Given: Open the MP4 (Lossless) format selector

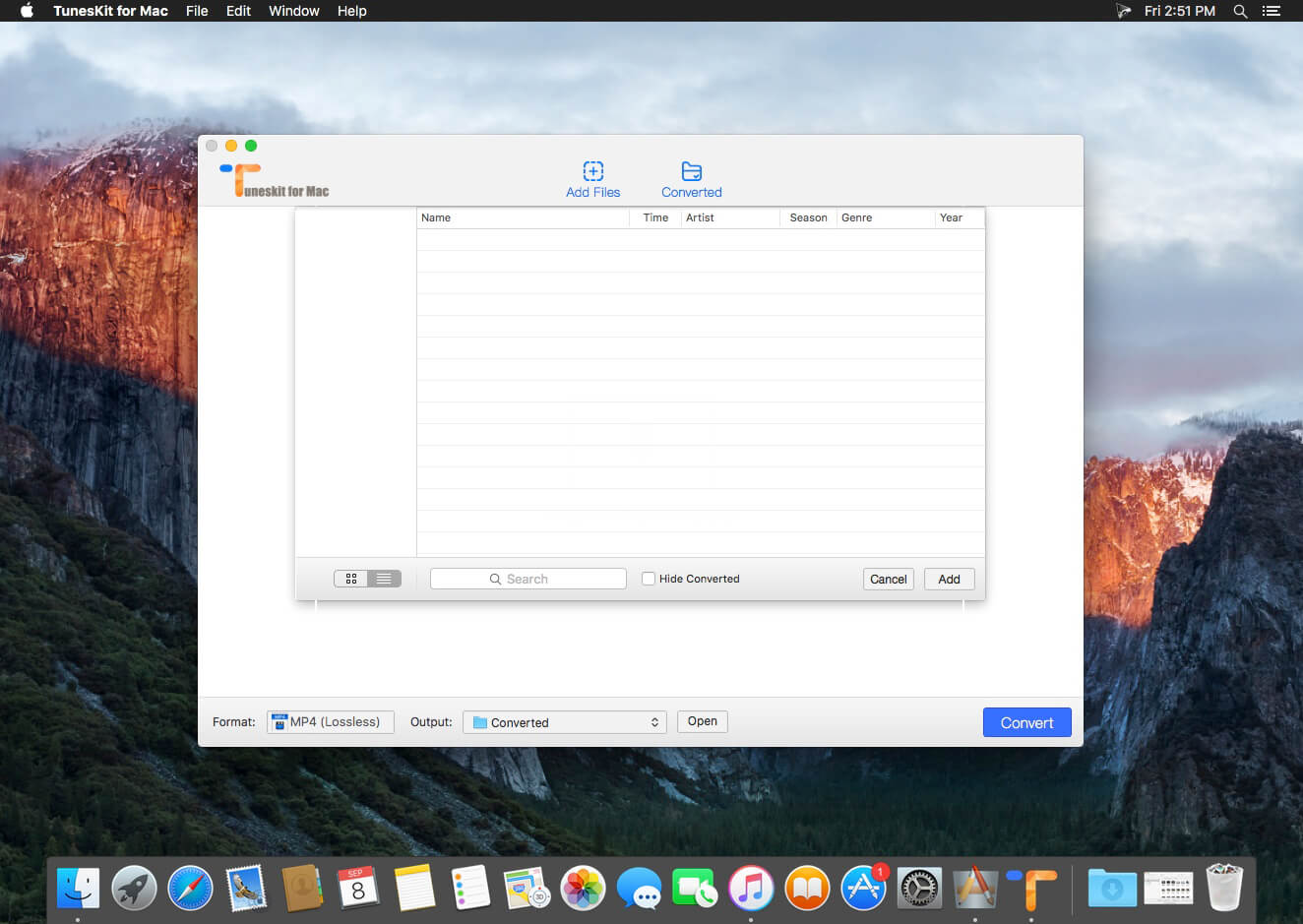Looking at the screenshot, I should [x=331, y=722].
